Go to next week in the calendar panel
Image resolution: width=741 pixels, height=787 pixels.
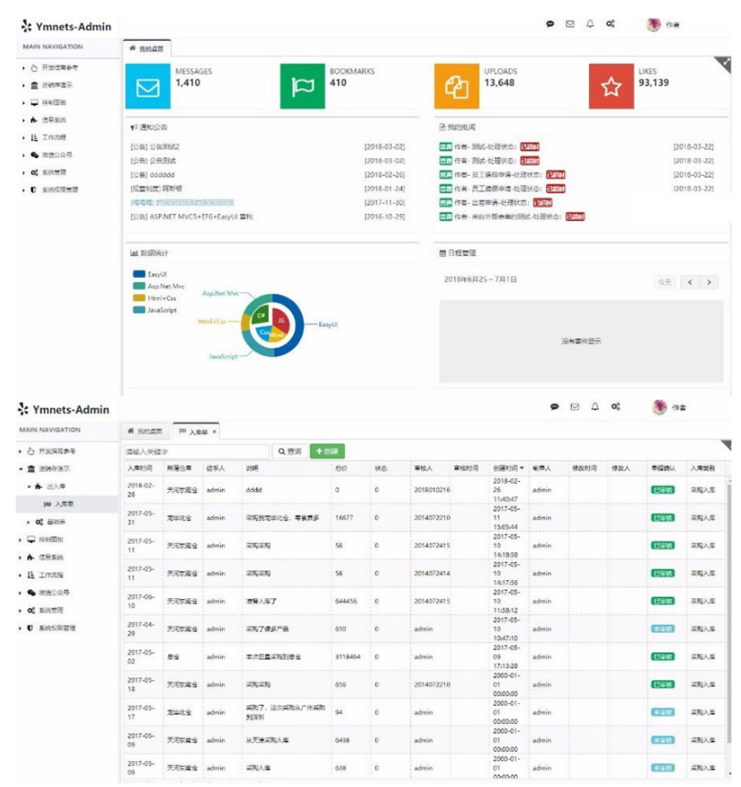pos(710,282)
